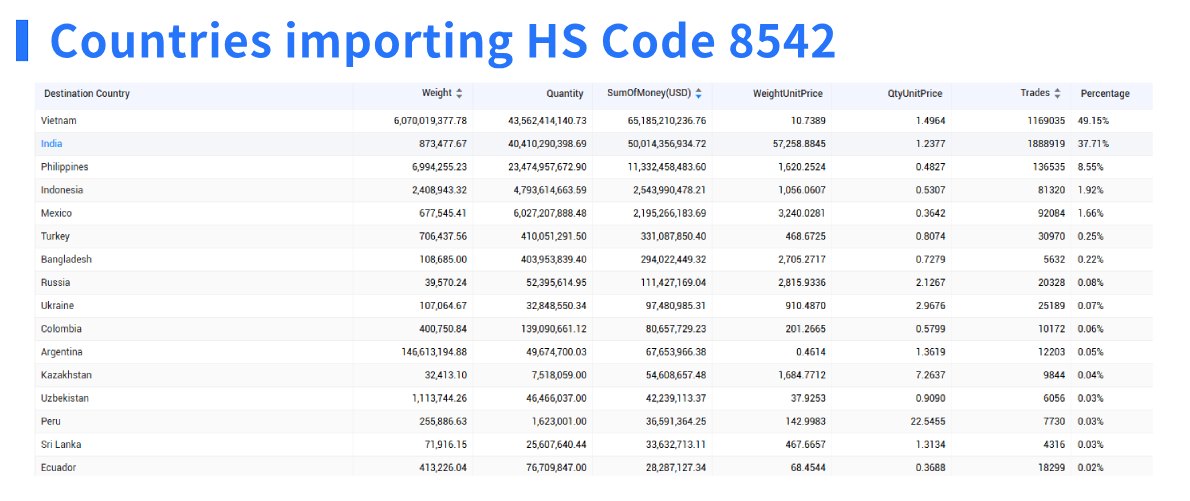Select Argentina weight 146,613,194.88
1190x501 pixels.
434,352
